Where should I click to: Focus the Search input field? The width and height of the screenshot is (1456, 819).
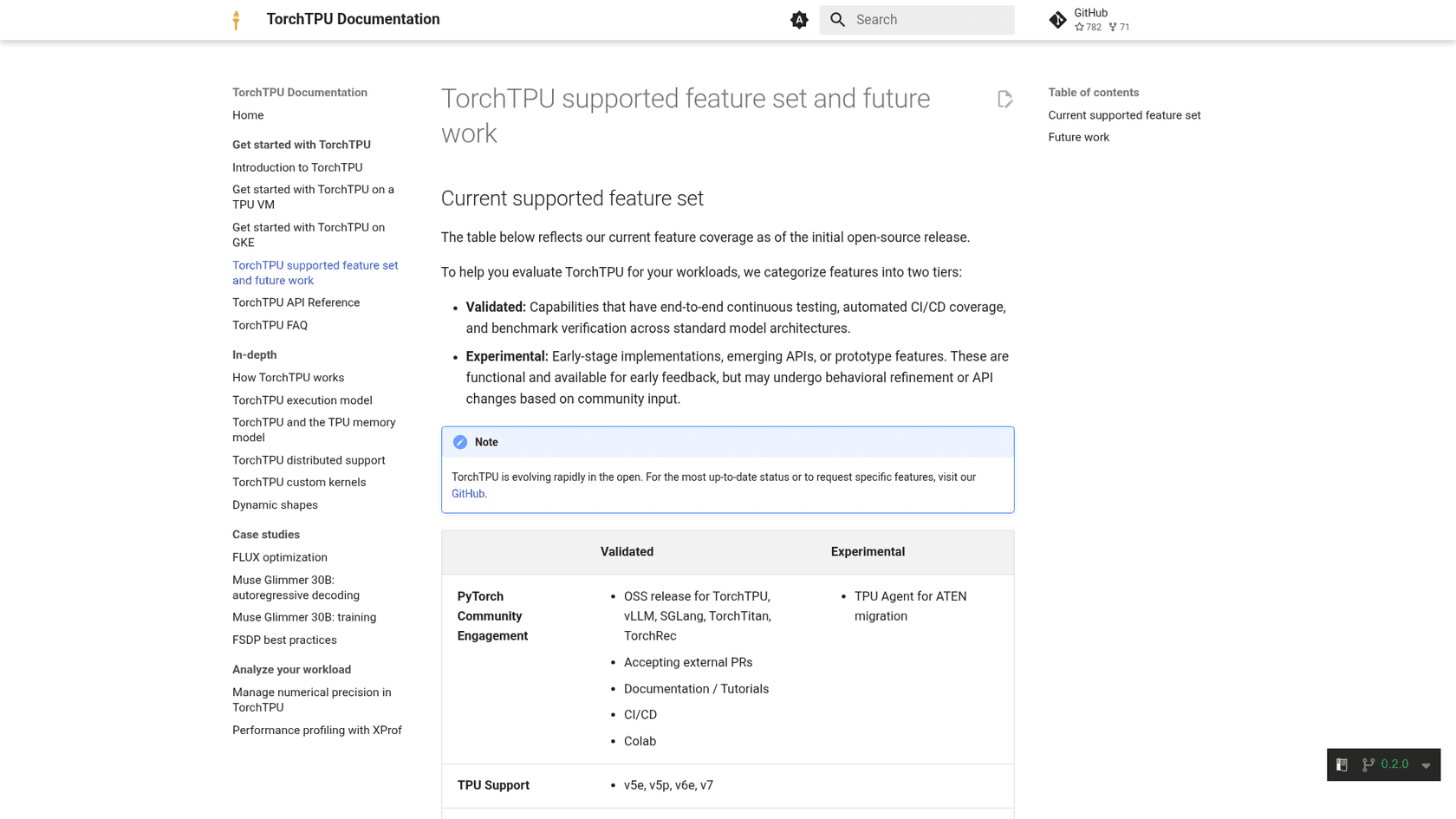(x=917, y=20)
